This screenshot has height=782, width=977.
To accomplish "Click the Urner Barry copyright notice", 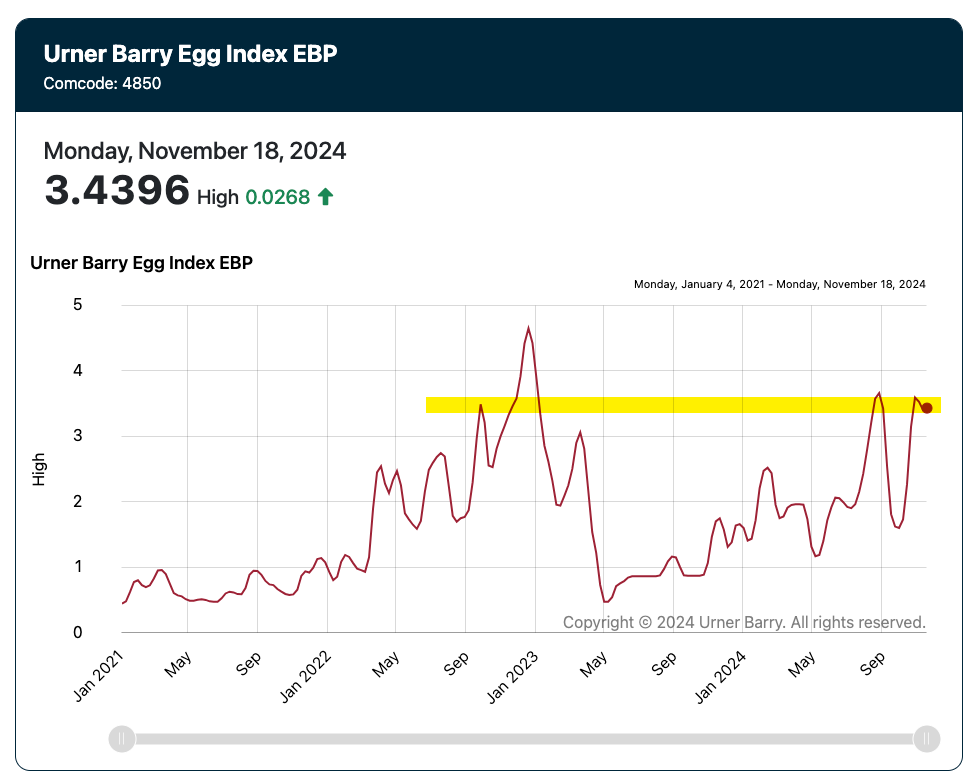I will pyautogui.click(x=744, y=622).
